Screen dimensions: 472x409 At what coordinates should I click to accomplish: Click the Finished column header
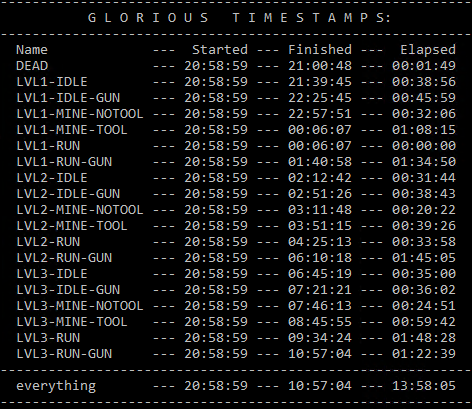click(320, 50)
